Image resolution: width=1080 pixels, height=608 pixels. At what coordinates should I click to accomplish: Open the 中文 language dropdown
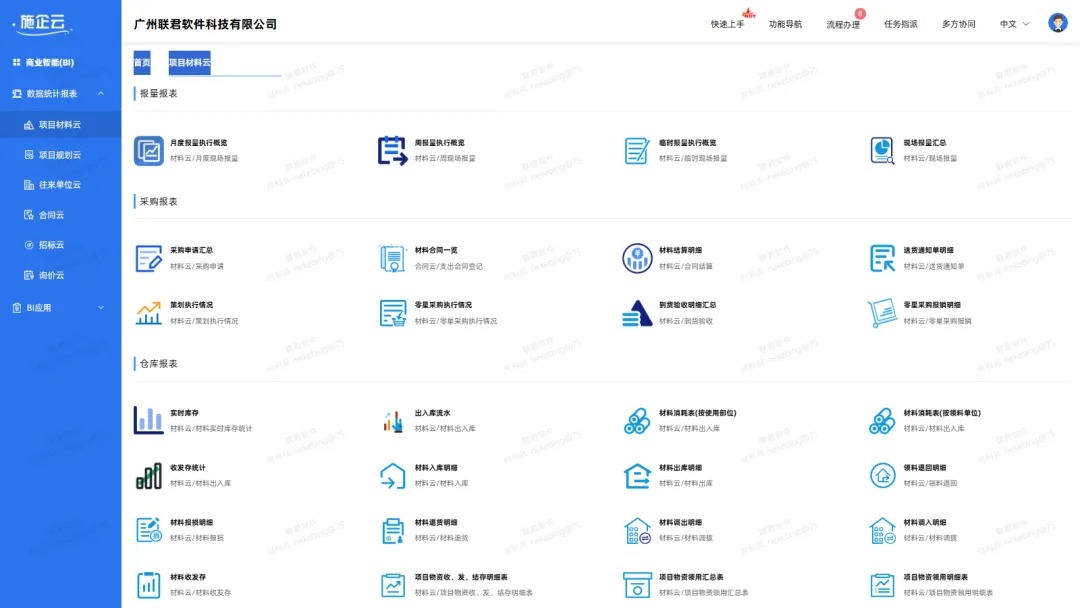tap(1012, 22)
